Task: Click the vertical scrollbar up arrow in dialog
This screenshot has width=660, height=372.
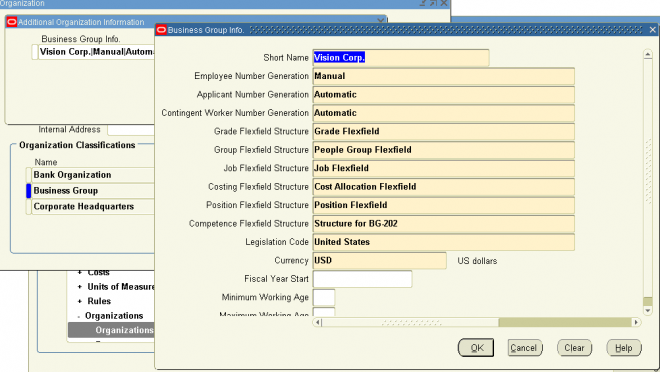Action: 648,55
